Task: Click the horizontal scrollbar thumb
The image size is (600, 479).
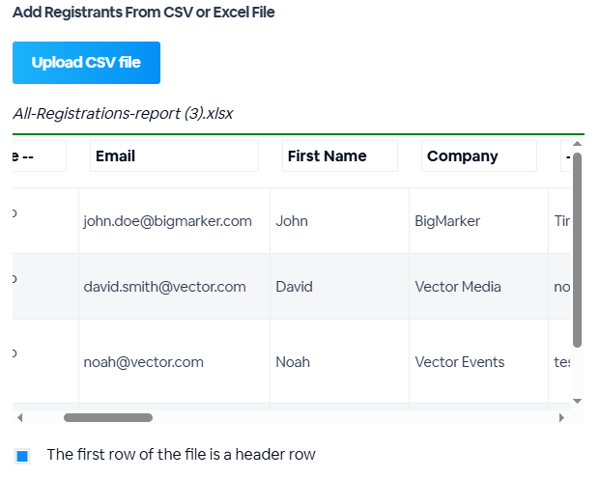Action: [x=108, y=418]
